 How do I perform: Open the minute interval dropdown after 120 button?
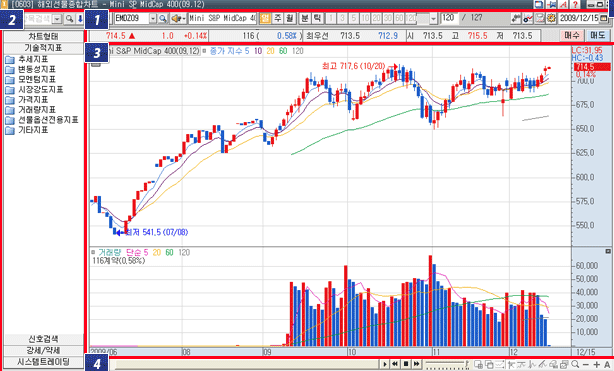point(433,18)
